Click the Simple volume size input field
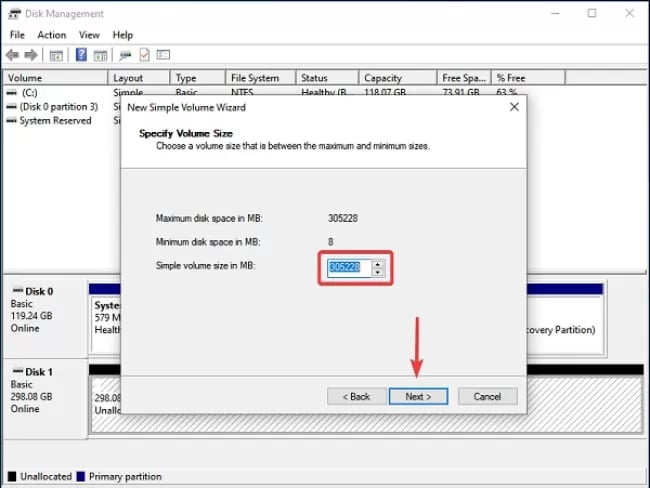This screenshot has width=650, height=488. coord(349,267)
